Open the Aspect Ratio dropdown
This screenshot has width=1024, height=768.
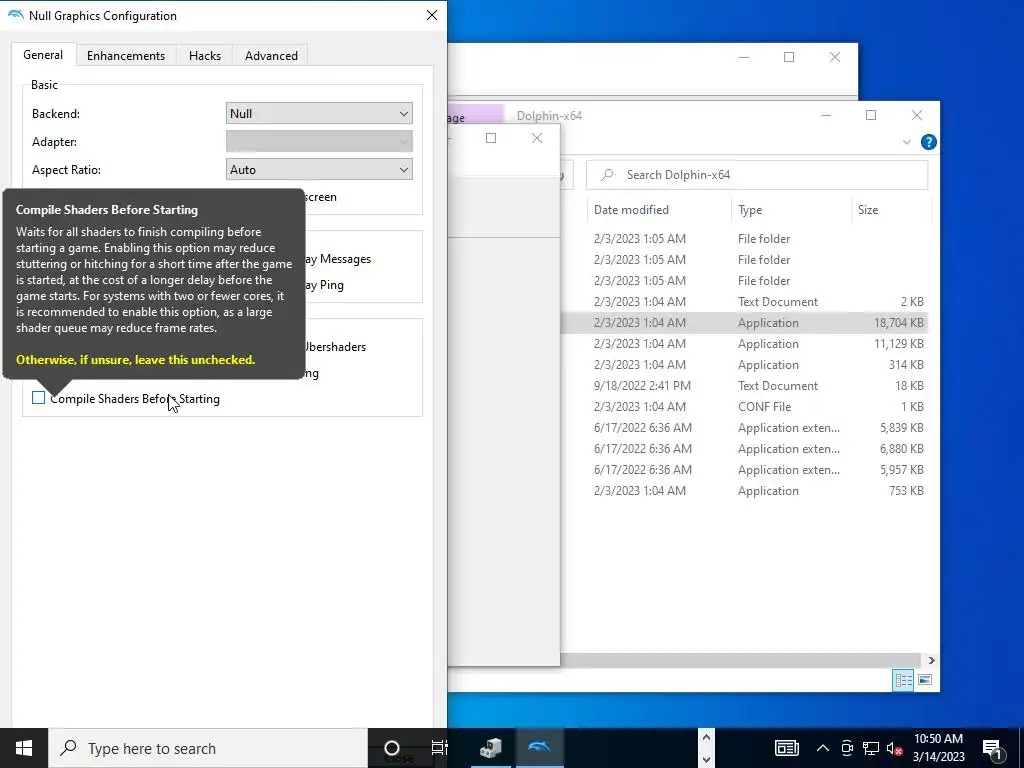point(319,170)
